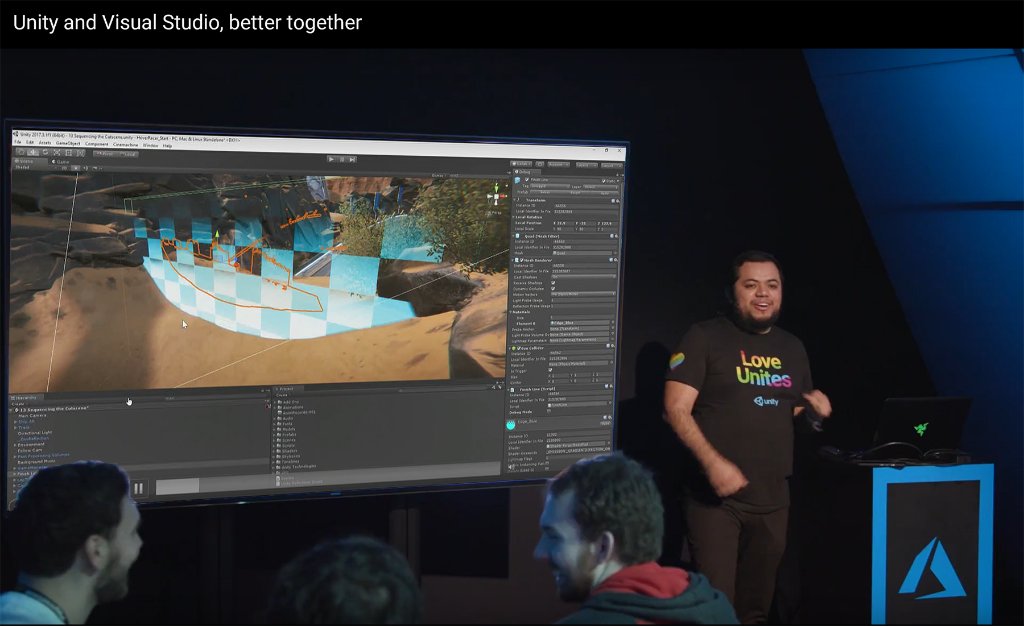The width and height of the screenshot is (1024, 626).
Task: Click the Create button in the Hierarchy panel
Action: [x=20, y=402]
